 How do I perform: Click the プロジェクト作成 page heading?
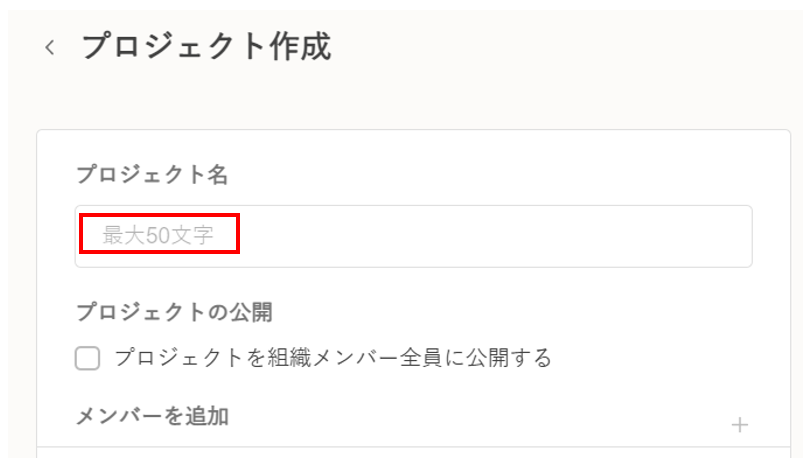pos(206,47)
